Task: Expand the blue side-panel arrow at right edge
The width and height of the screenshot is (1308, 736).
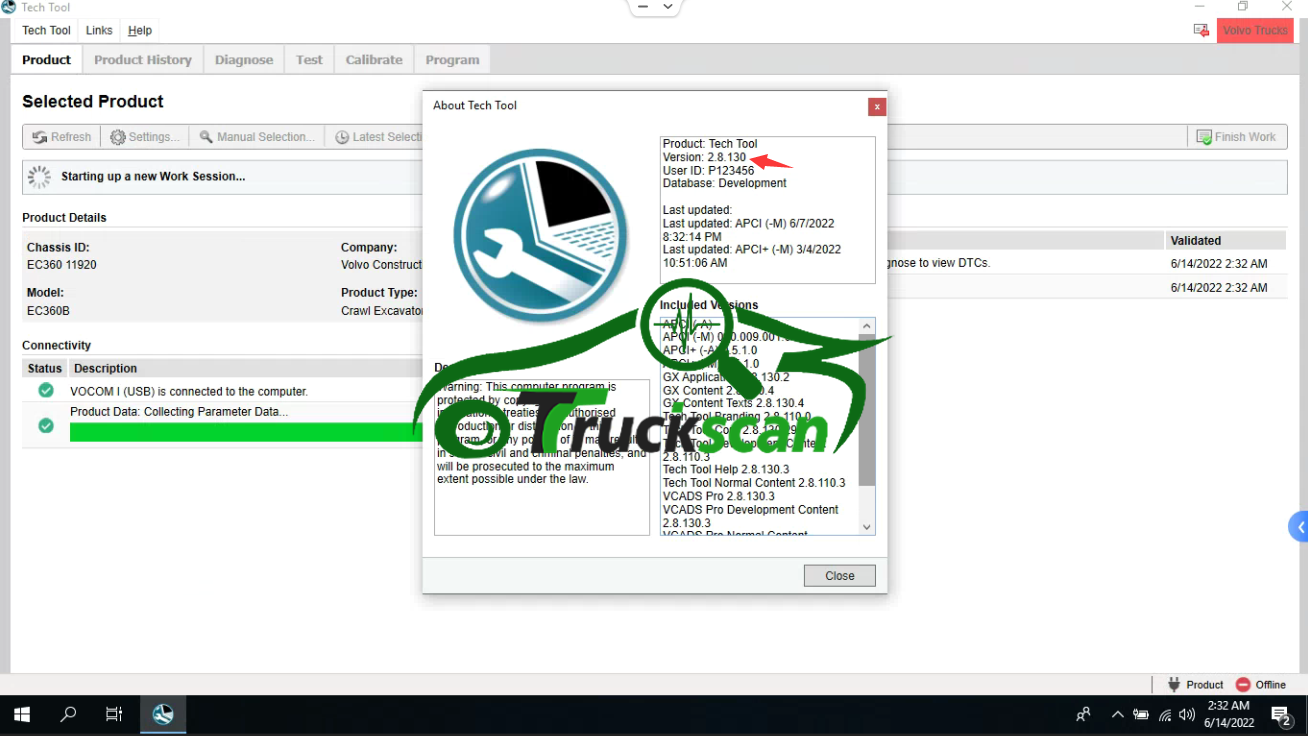Action: [x=1299, y=527]
